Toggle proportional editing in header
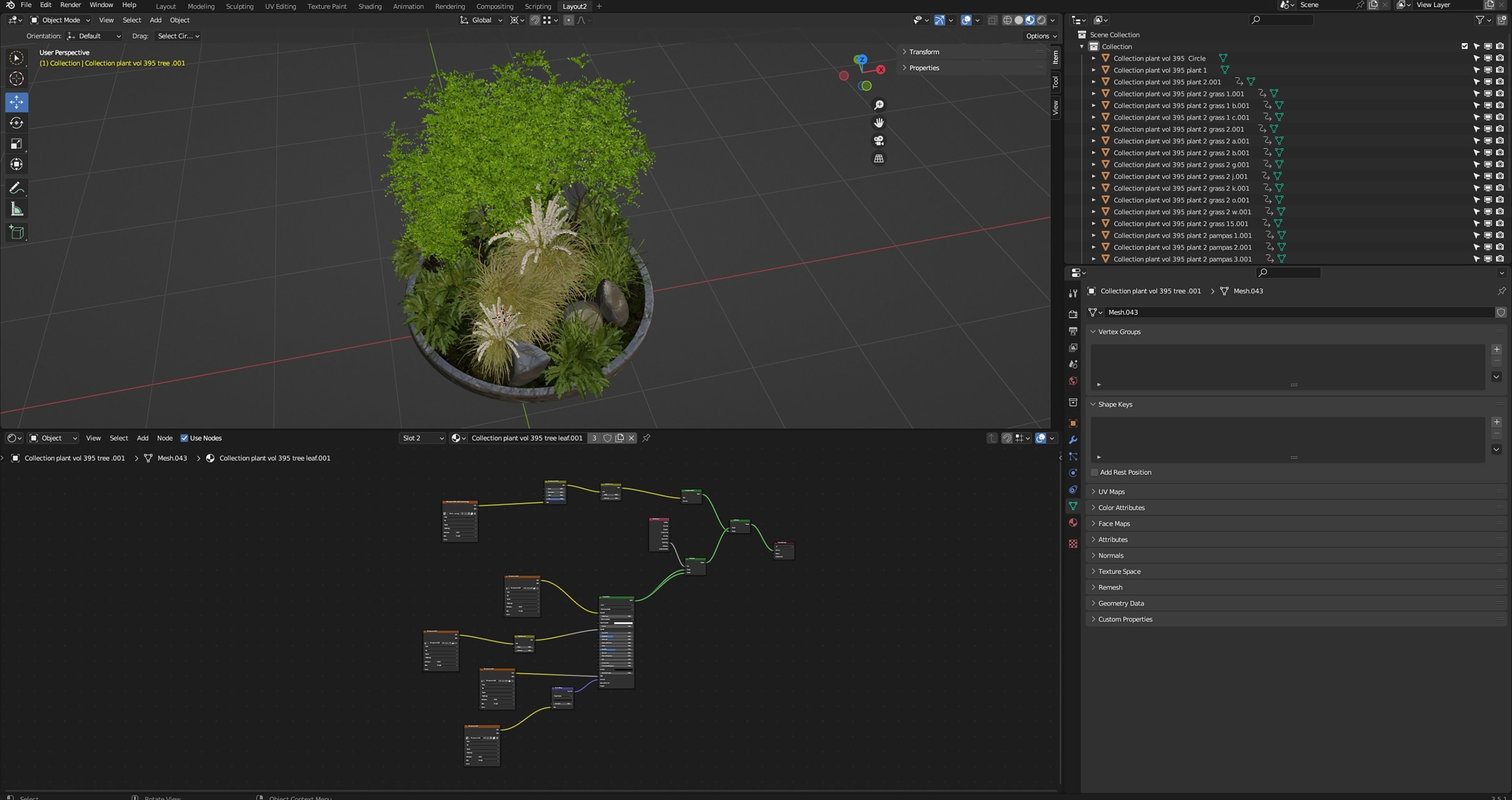This screenshot has width=1512, height=800. [x=568, y=20]
